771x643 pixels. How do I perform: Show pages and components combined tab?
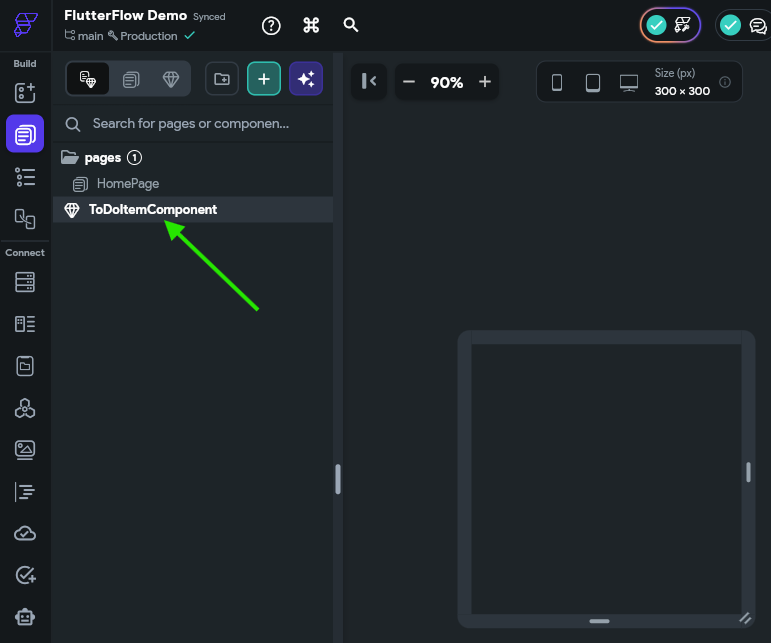click(88, 79)
